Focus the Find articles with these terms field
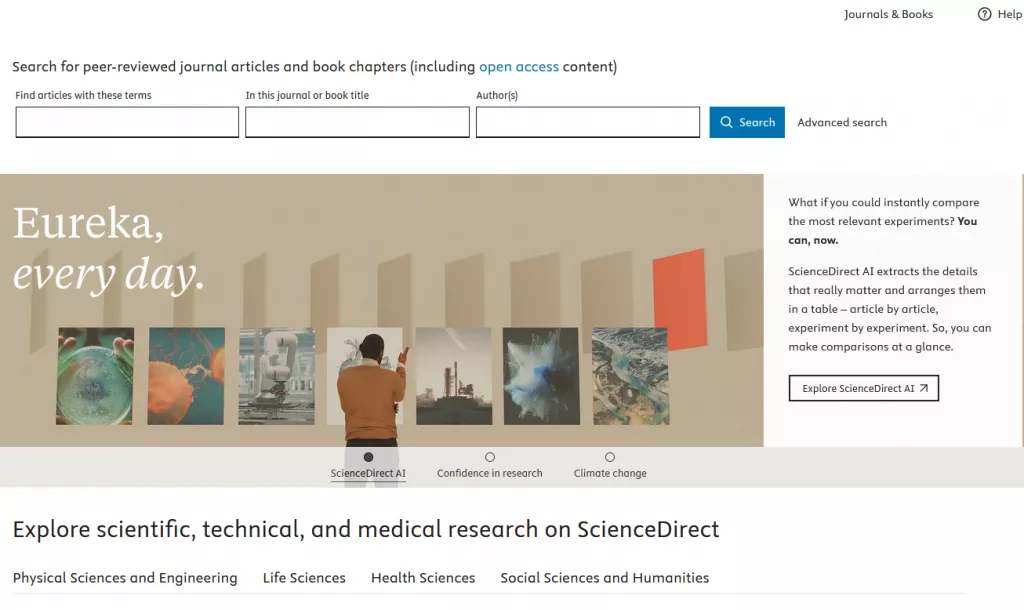Image resolution: width=1024 pixels, height=610 pixels. point(127,122)
